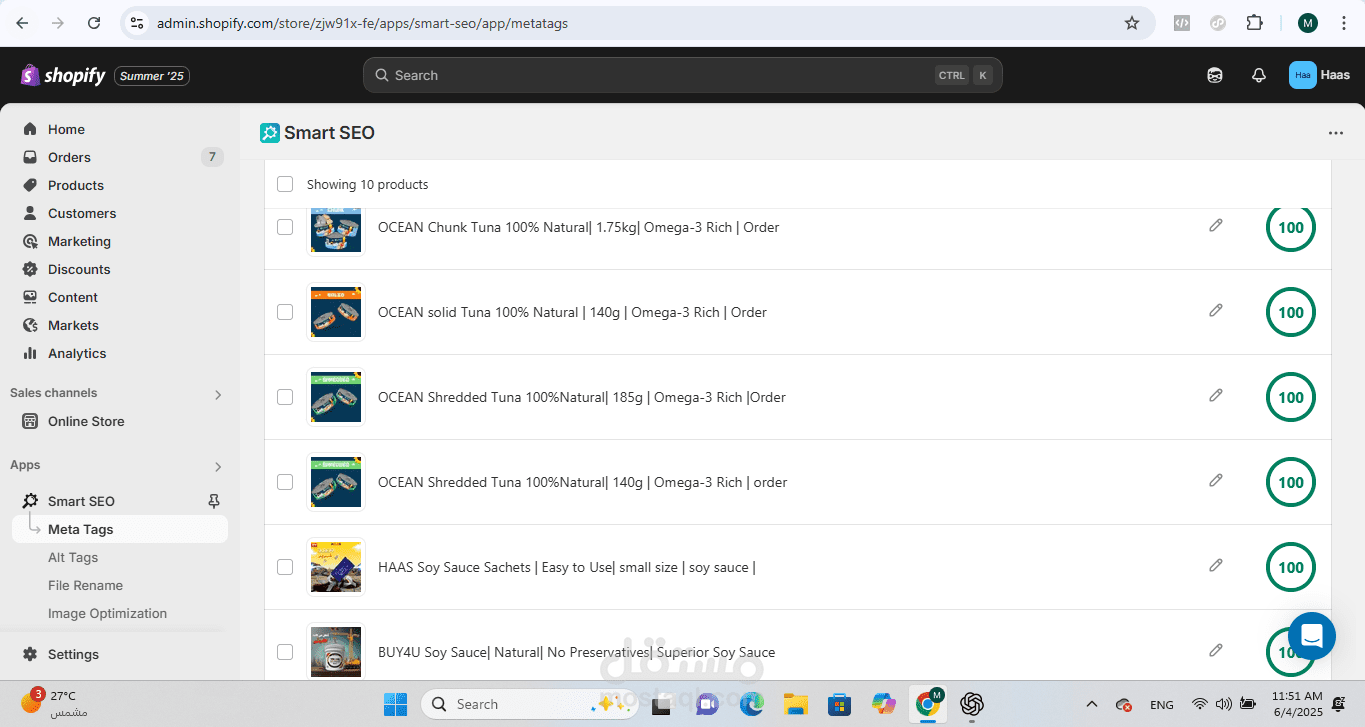Click the Discounts badge icon
This screenshot has width=1365, height=727.
pyautogui.click(x=30, y=269)
